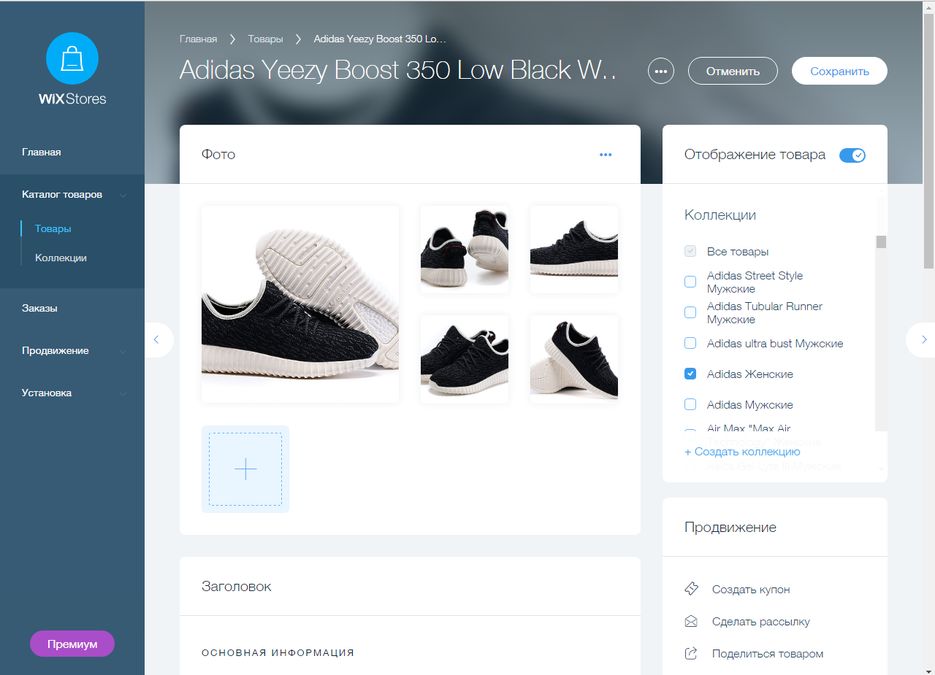935x675 pixels.
Task: Collapse the Каталог товаров chevron
Action: click(123, 195)
